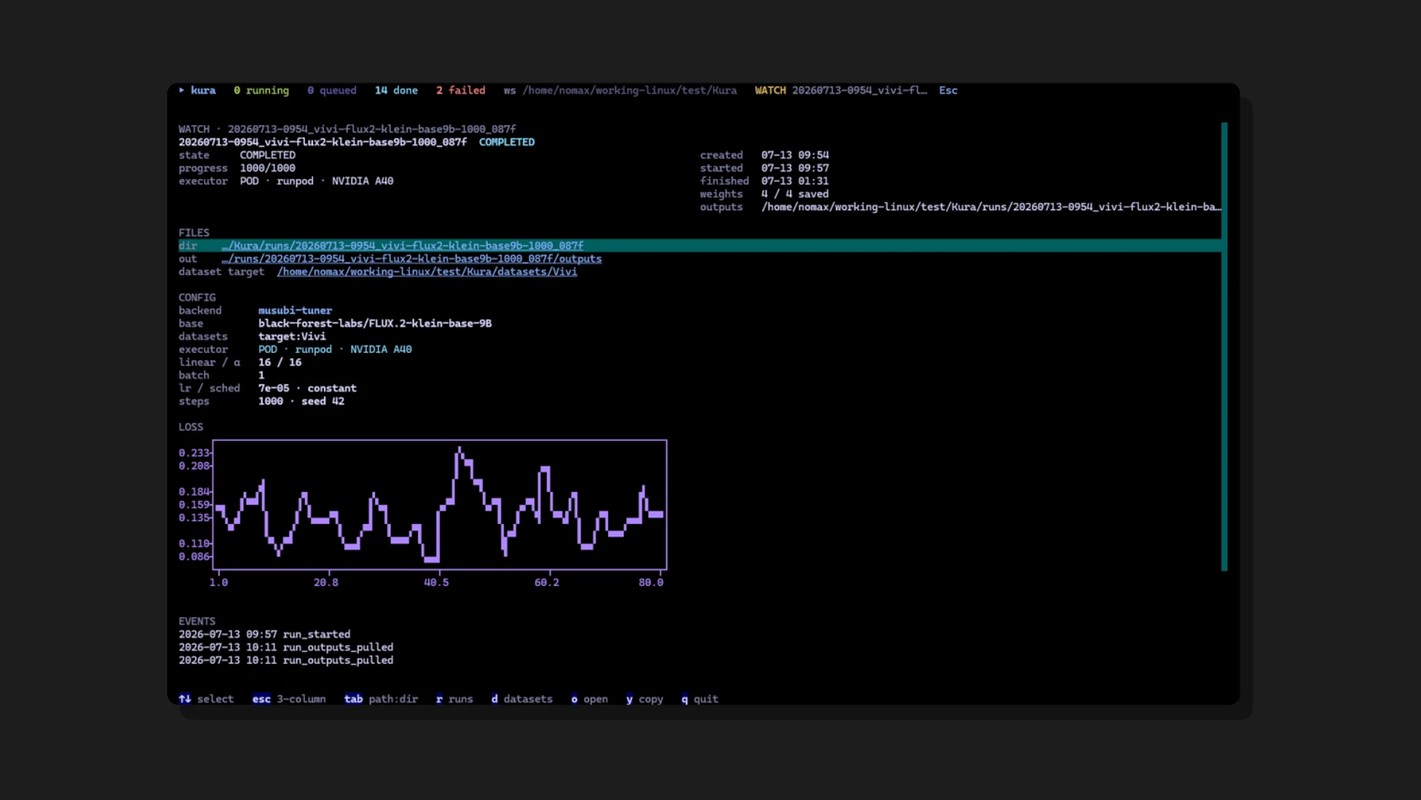Show the "14 done" jobs counter
1421x800 pixels.
coord(396,91)
